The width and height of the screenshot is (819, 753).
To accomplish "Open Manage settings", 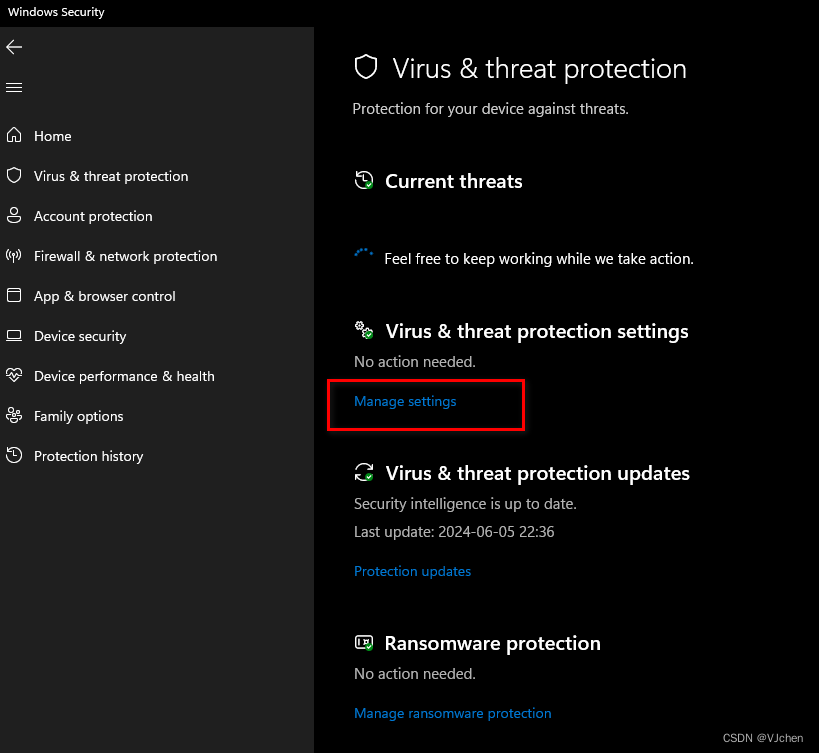I will [405, 401].
